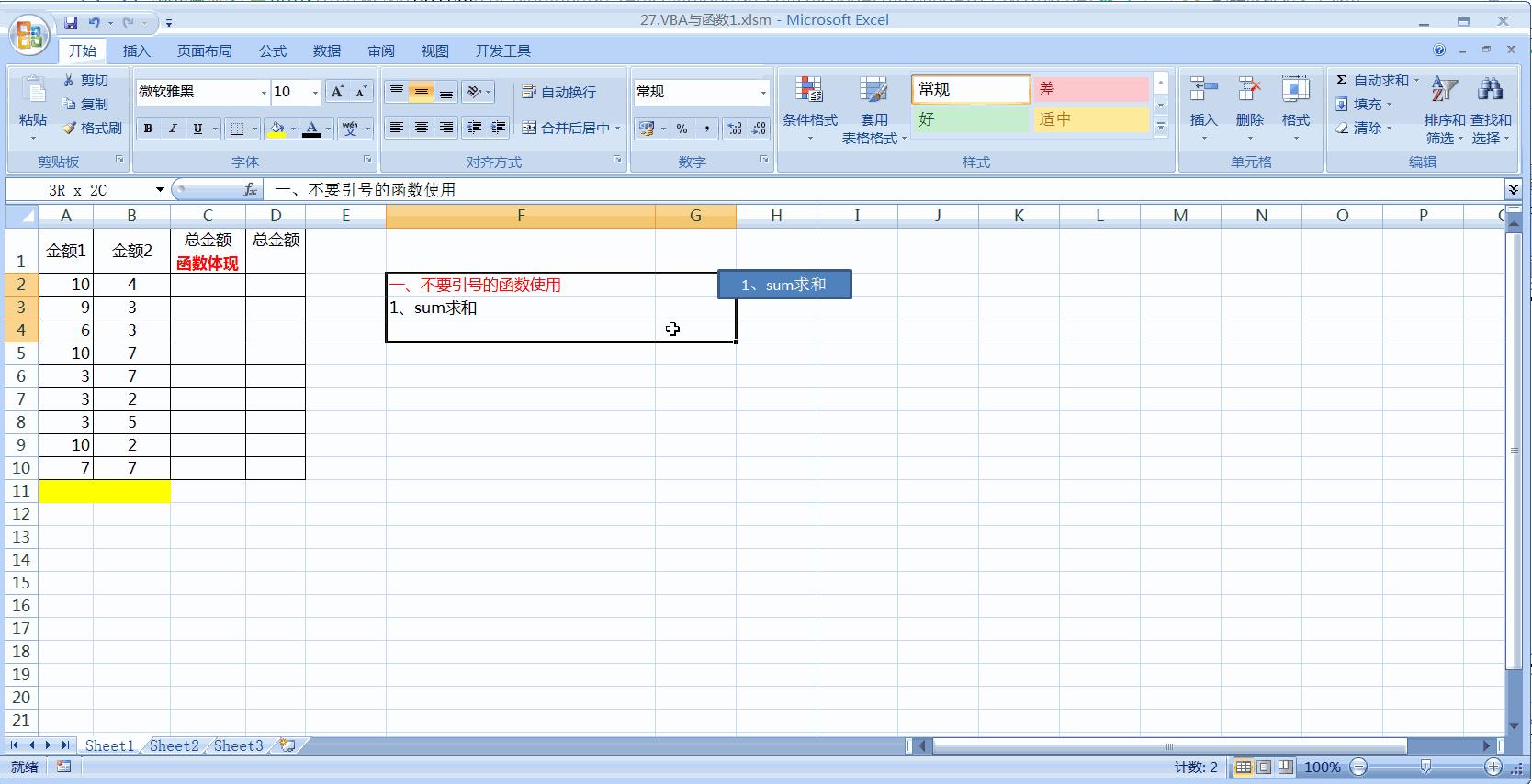This screenshot has height=784, width=1532.
Task: Click the Insert Function fx icon
Action: 250,190
